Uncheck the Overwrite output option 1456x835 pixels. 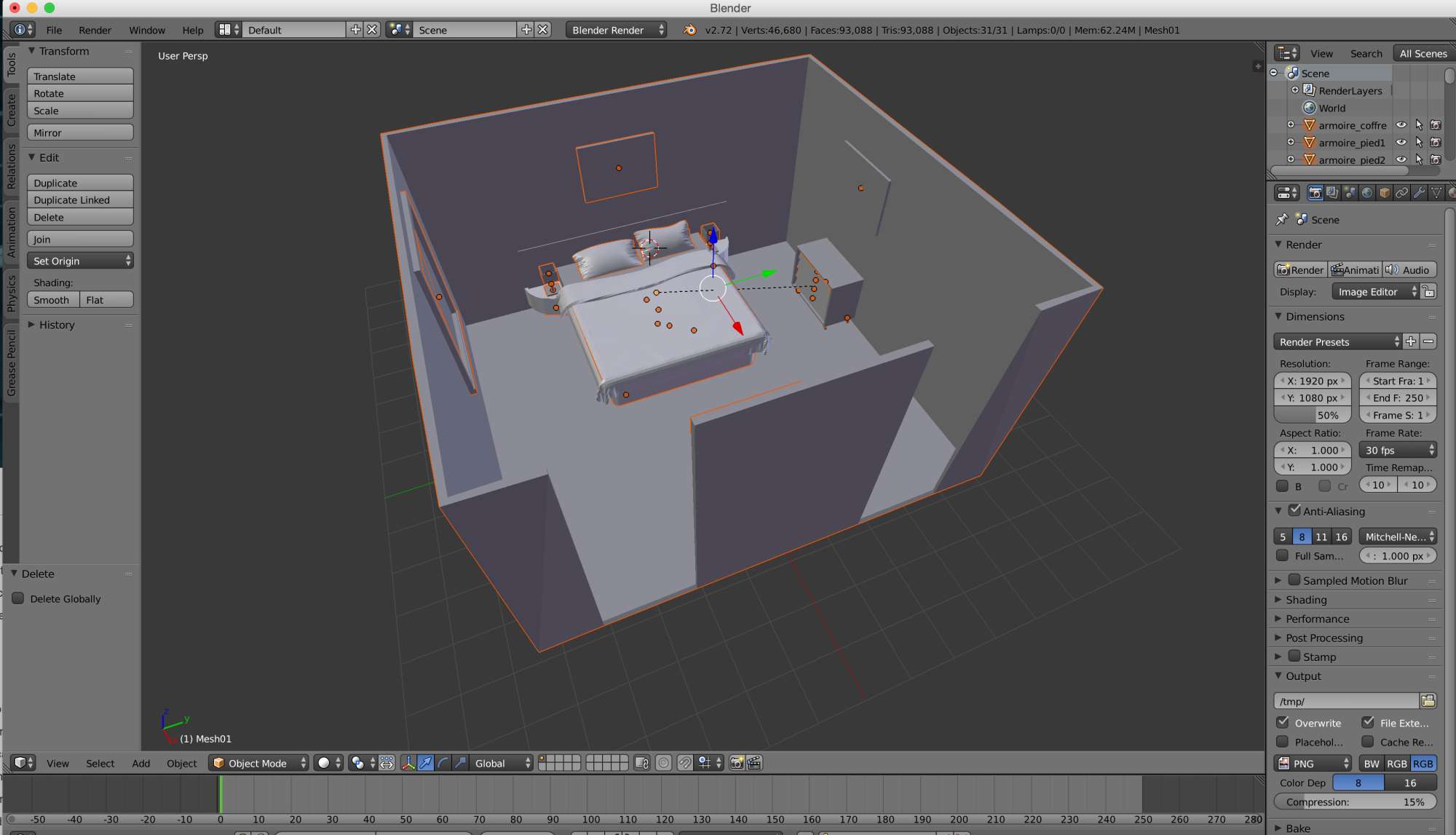click(x=1283, y=723)
